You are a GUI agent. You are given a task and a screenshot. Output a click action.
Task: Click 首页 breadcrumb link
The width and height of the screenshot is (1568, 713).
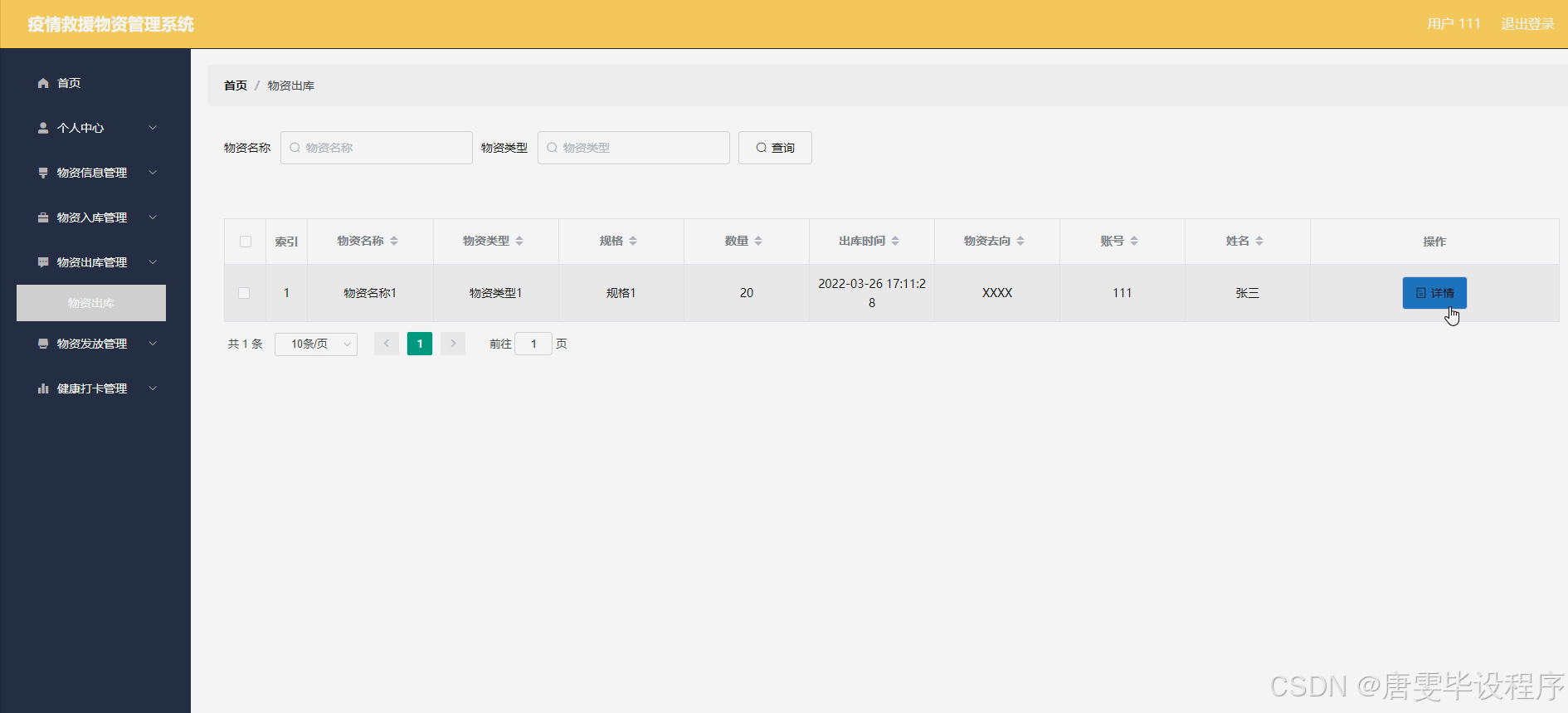pos(236,85)
